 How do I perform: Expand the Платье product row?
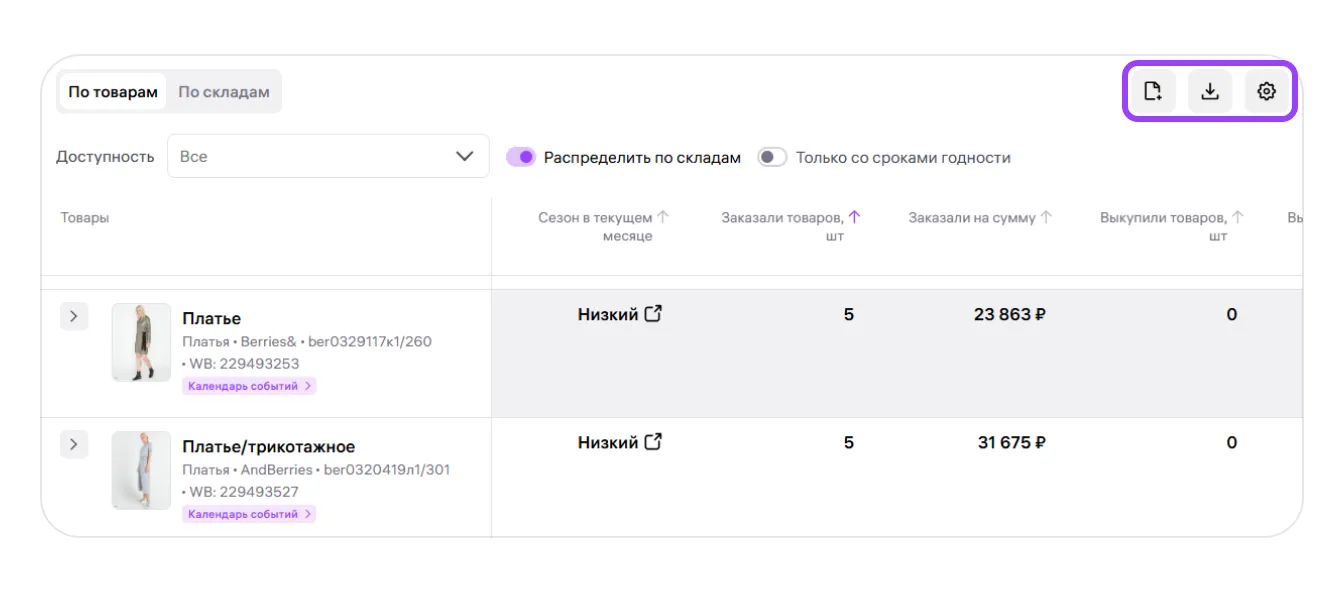(74, 317)
